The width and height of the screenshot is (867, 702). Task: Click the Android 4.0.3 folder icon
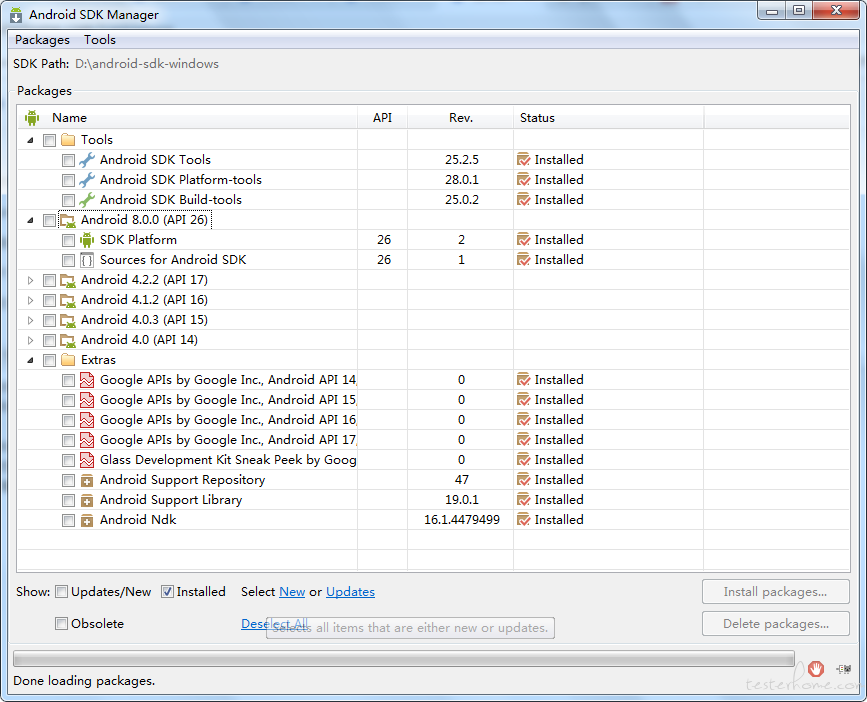tap(68, 320)
